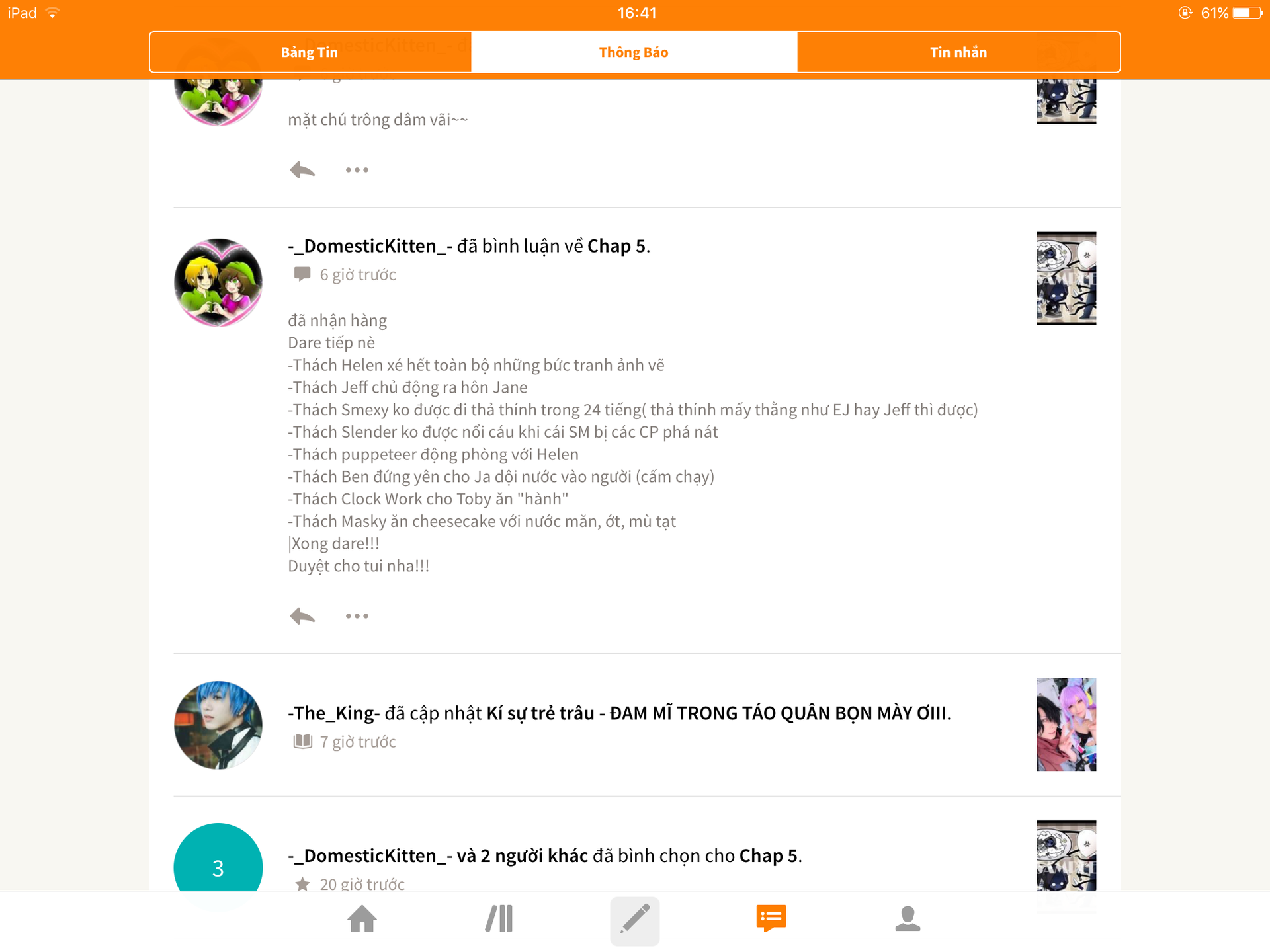The height and width of the screenshot is (952, 1270).
Task: Tap the pencil Write icon
Action: click(x=634, y=920)
